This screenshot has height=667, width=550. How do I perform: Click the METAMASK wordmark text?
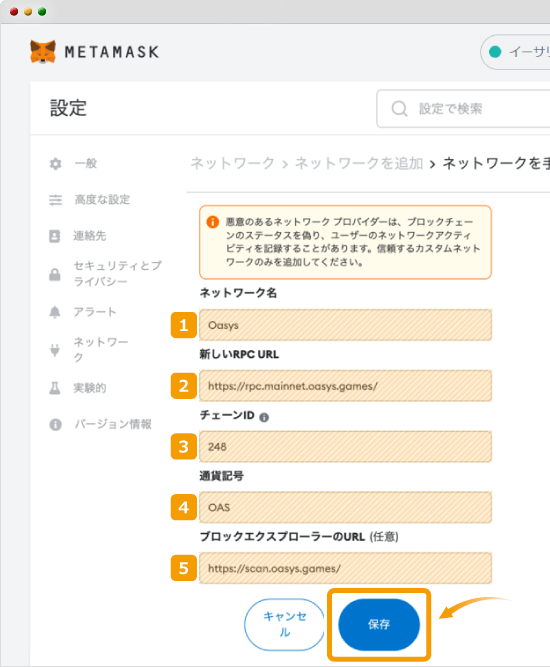click(112, 52)
